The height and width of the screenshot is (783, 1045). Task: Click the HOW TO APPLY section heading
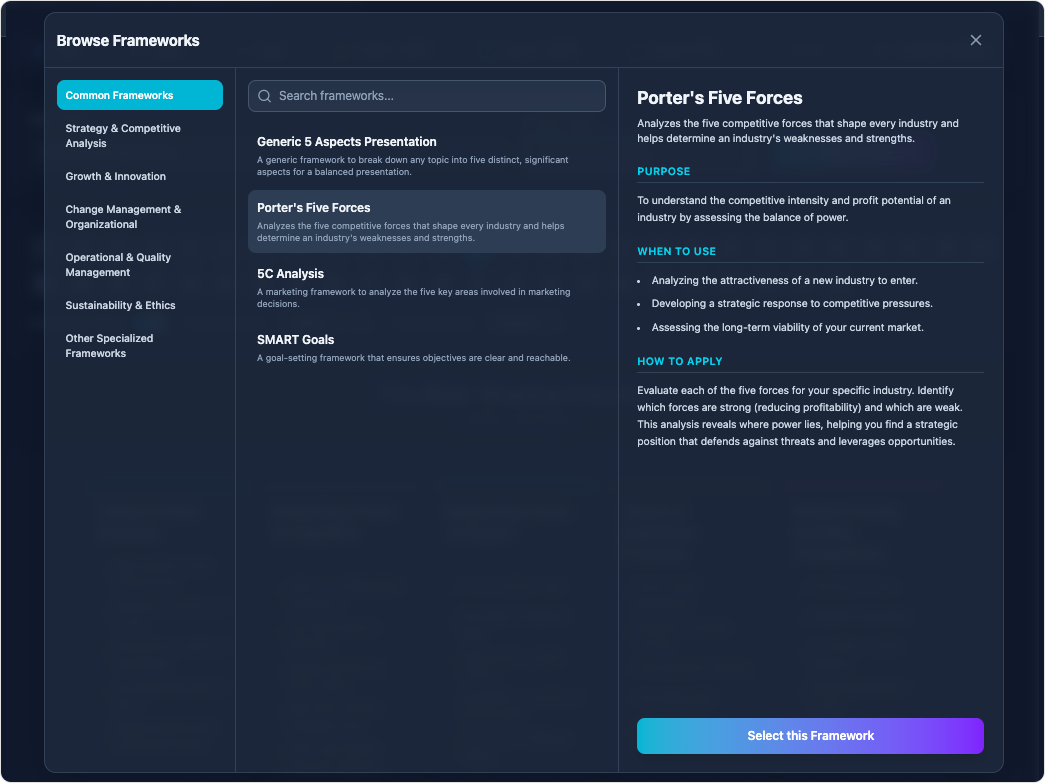[x=680, y=361]
